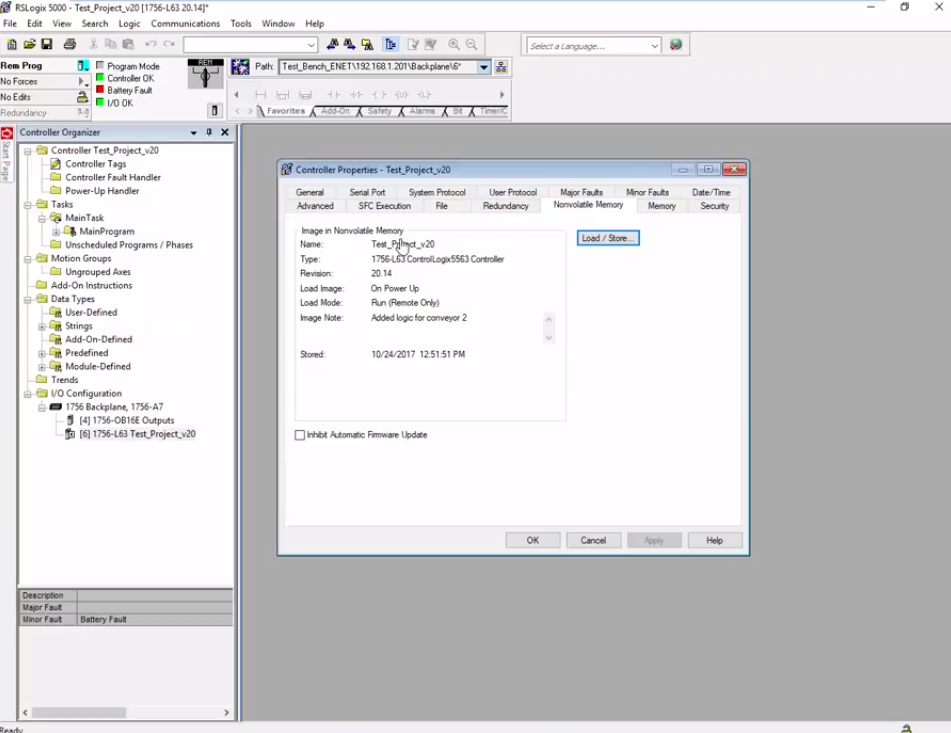
Task: Open the Select a Language dropdown
Action: click(655, 46)
